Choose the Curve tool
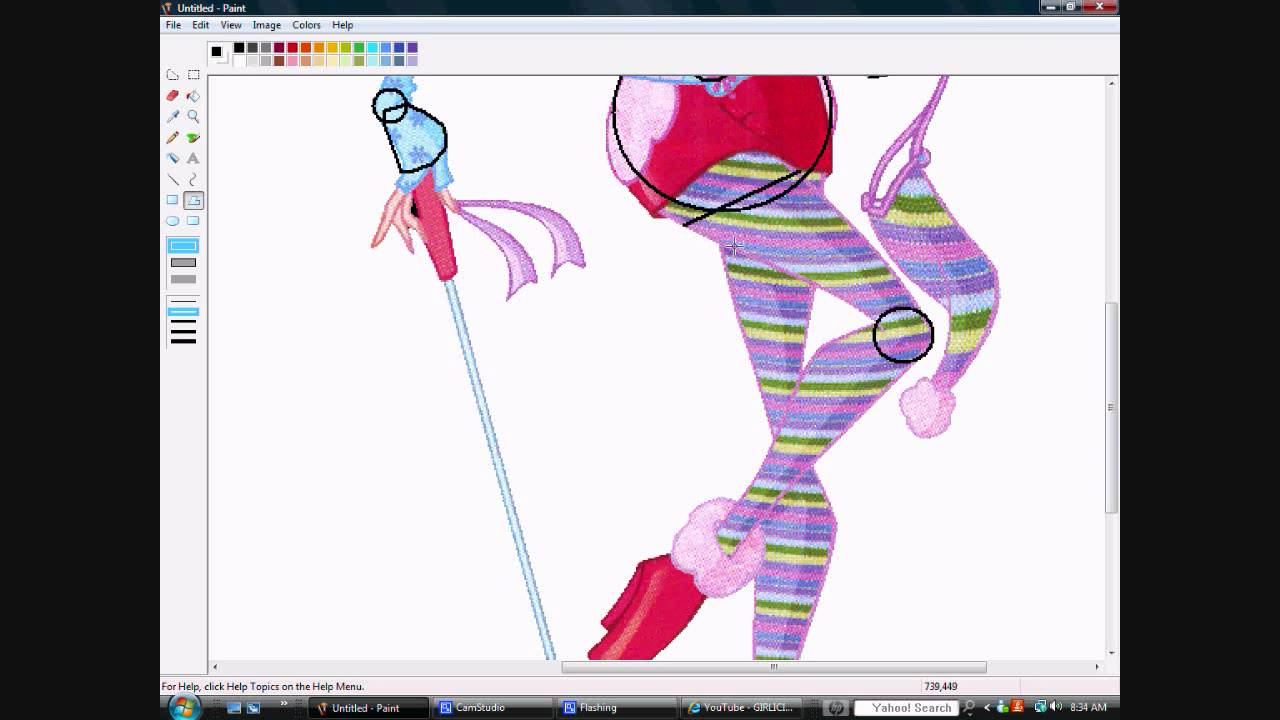Image resolution: width=1280 pixels, height=720 pixels. 193,180
